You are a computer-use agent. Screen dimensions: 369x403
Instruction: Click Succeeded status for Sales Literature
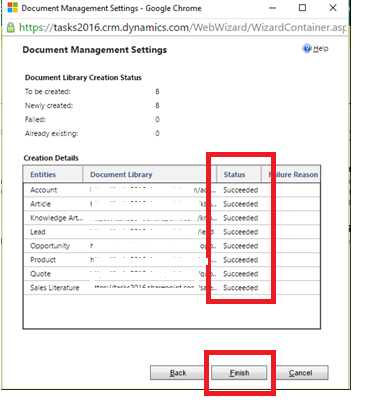tap(241, 288)
